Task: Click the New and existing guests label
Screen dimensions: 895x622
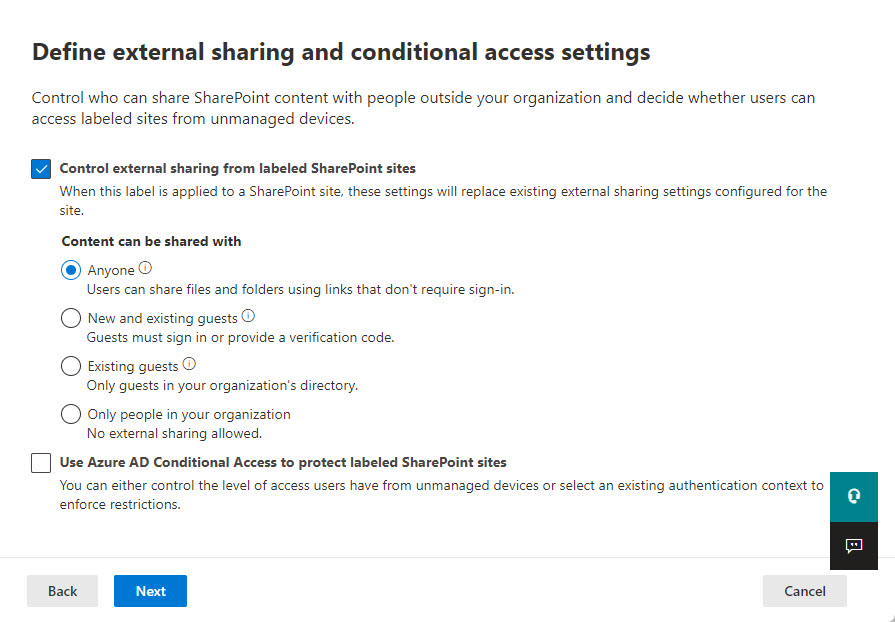Action: (x=163, y=318)
